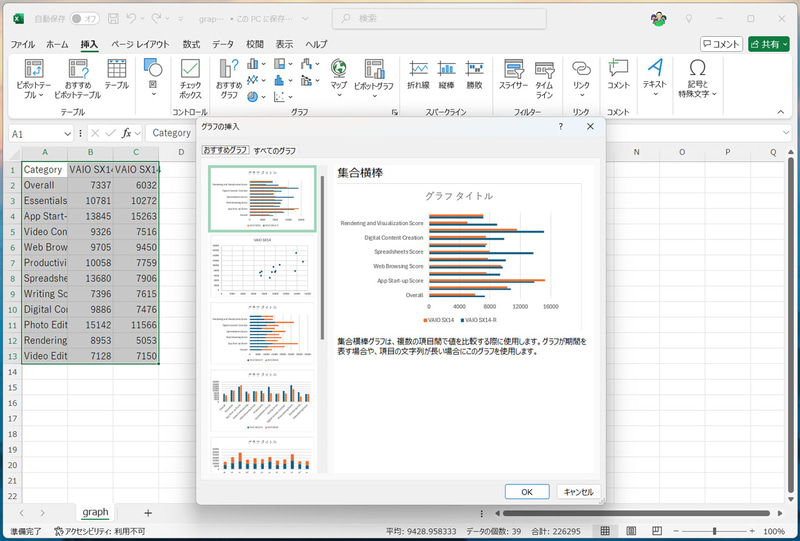Viewport: 800px width, 541px height.
Task: Click the user account avatar
Action: pos(659,19)
